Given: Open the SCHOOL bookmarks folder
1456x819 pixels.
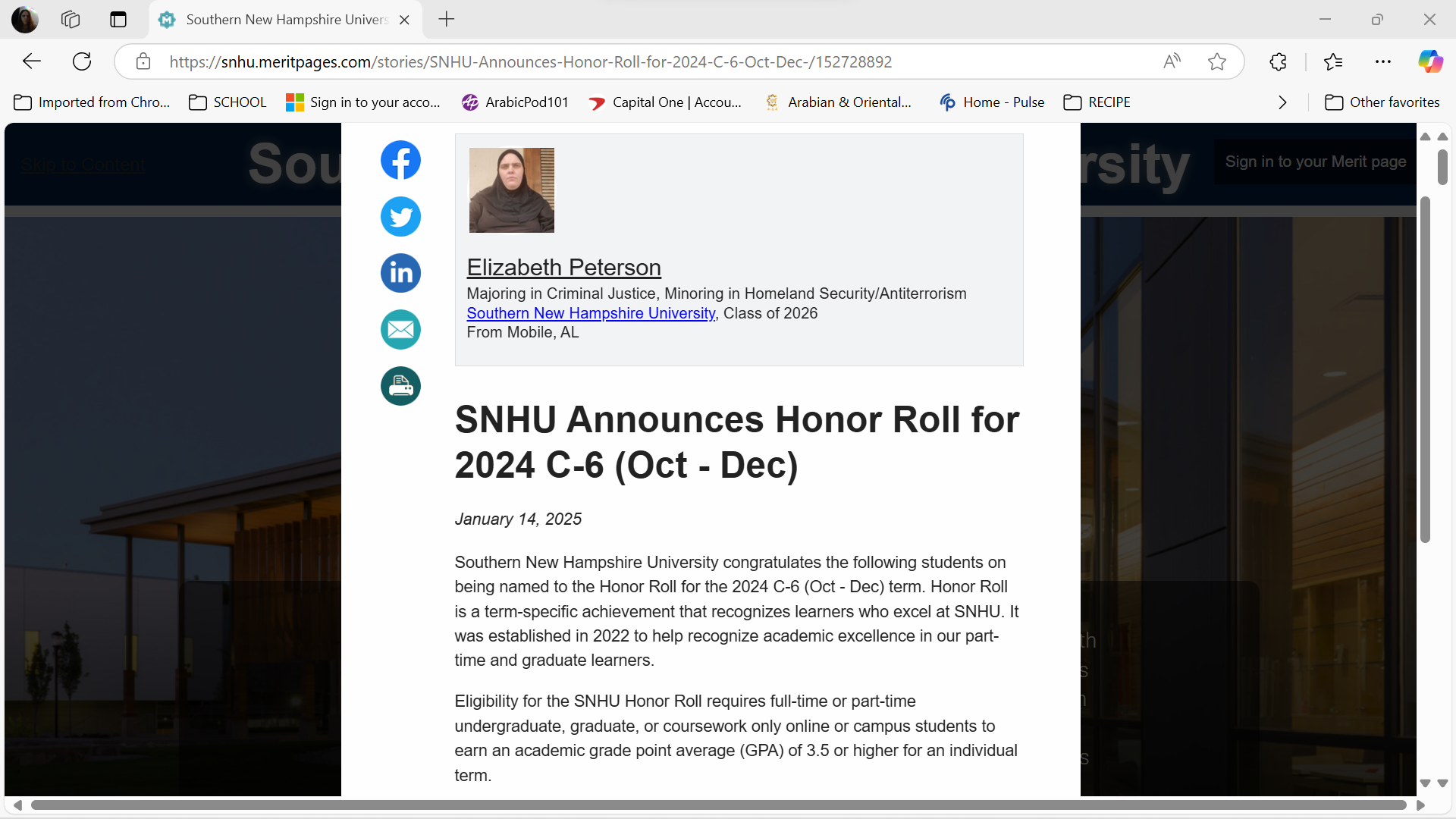Looking at the screenshot, I should coord(227,102).
